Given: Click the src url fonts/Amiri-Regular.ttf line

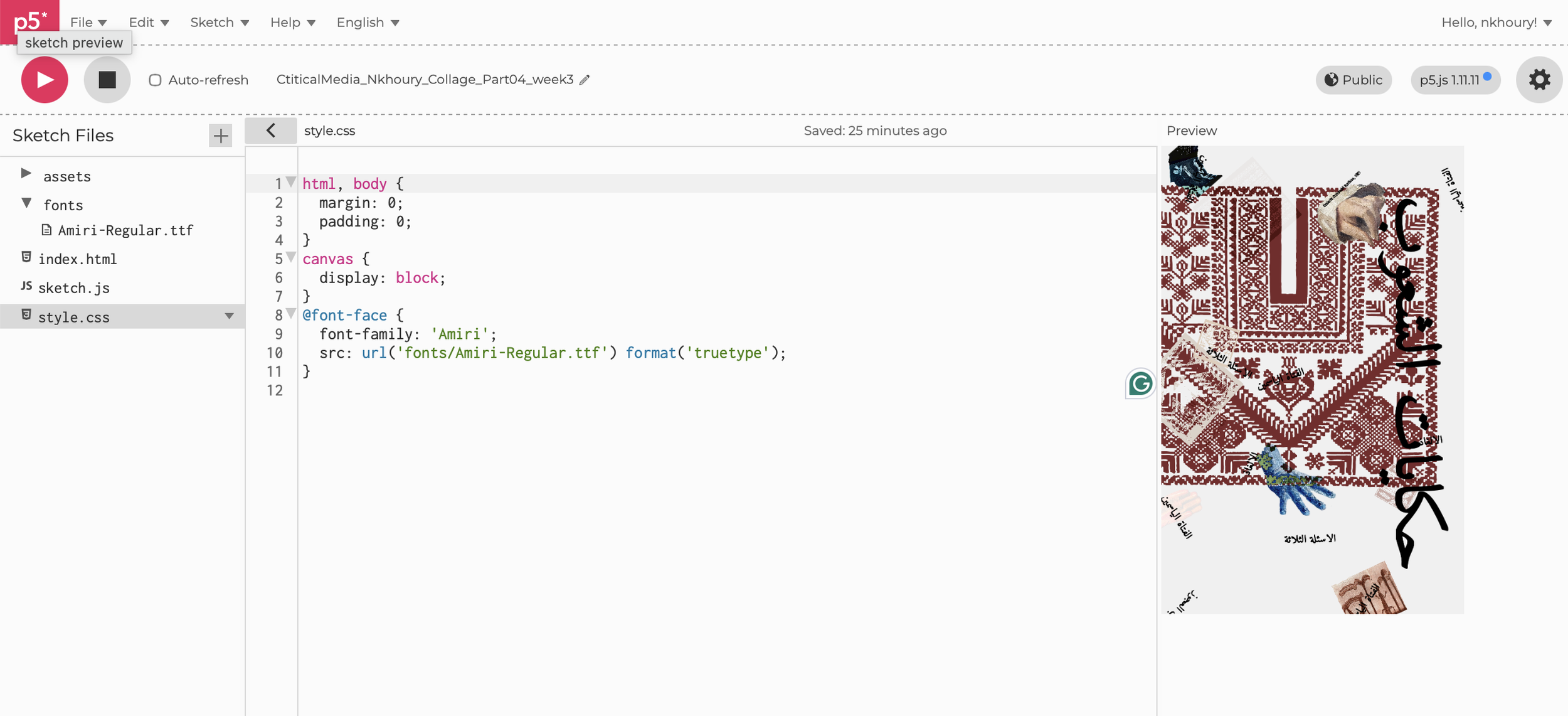Looking at the screenshot, I should (x=552, y=353).
